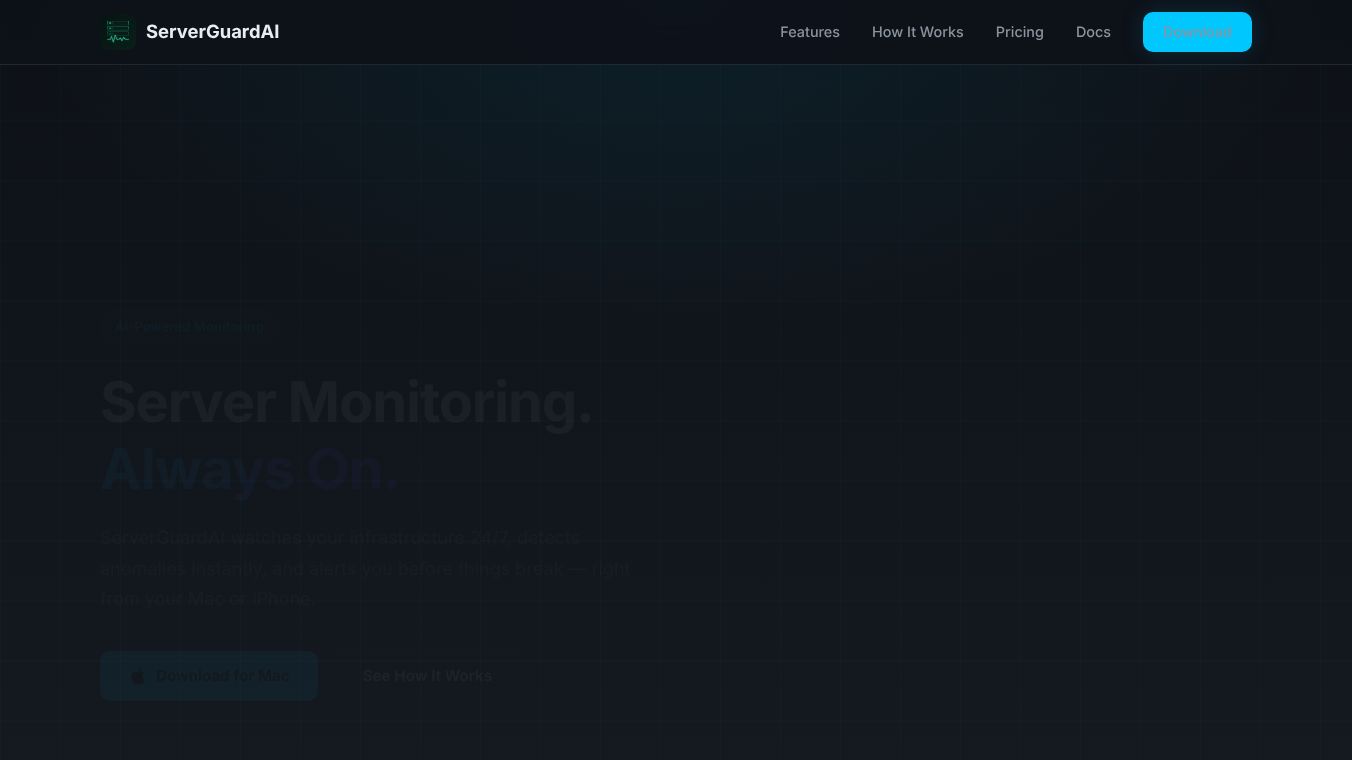
Task: Click the ServerGuardAI brand name
Action: pos(212,32)
